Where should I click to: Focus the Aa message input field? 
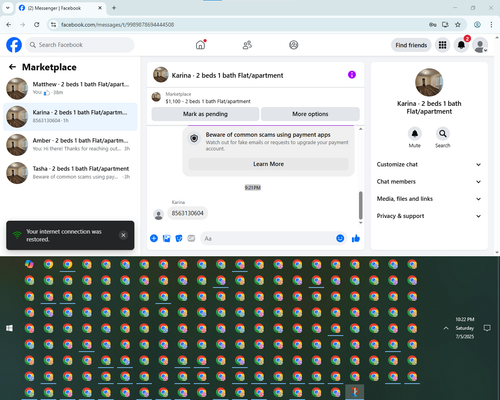click(267, 238)
